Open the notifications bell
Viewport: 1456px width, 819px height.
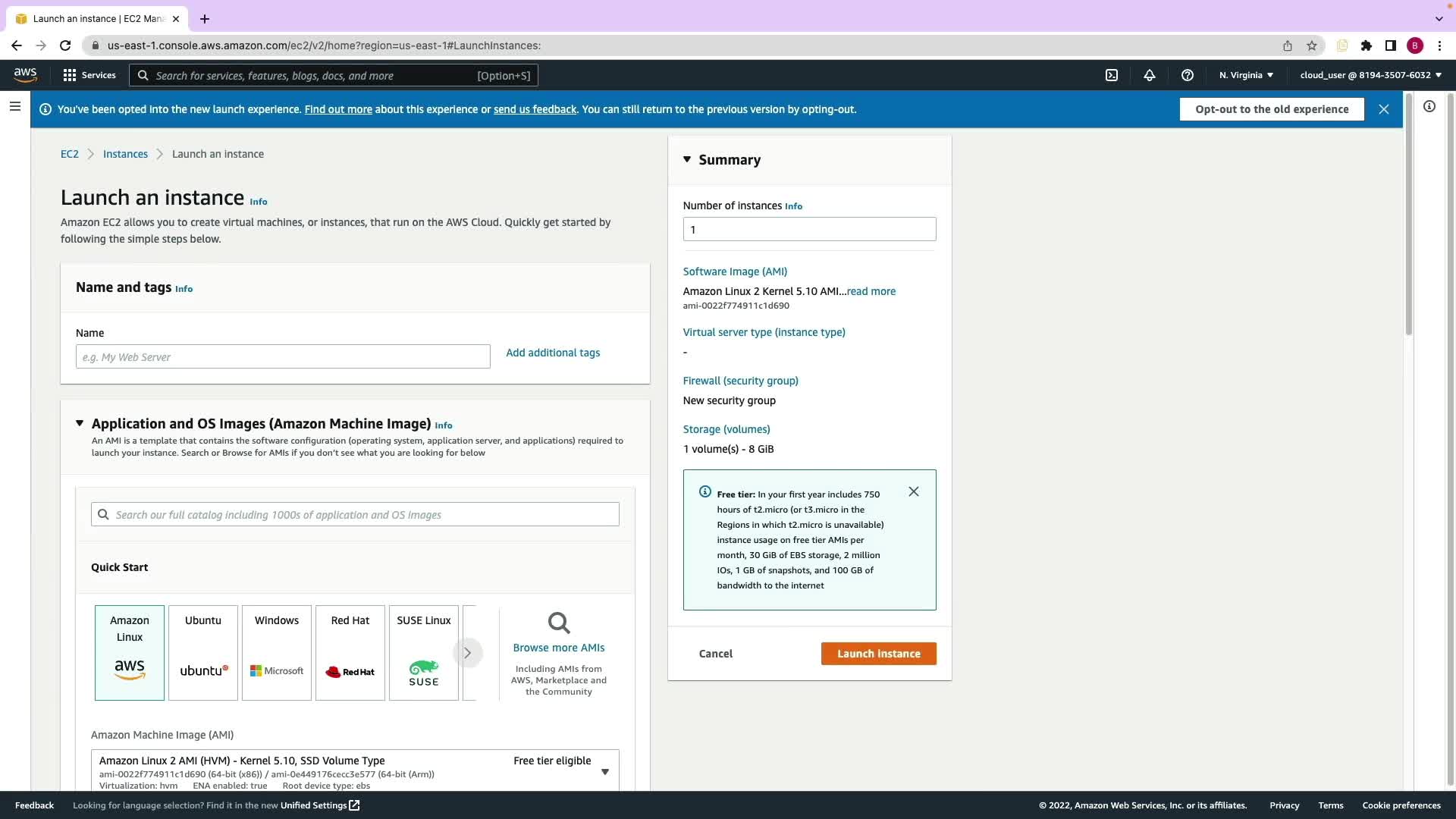(x=1150, y=75)
